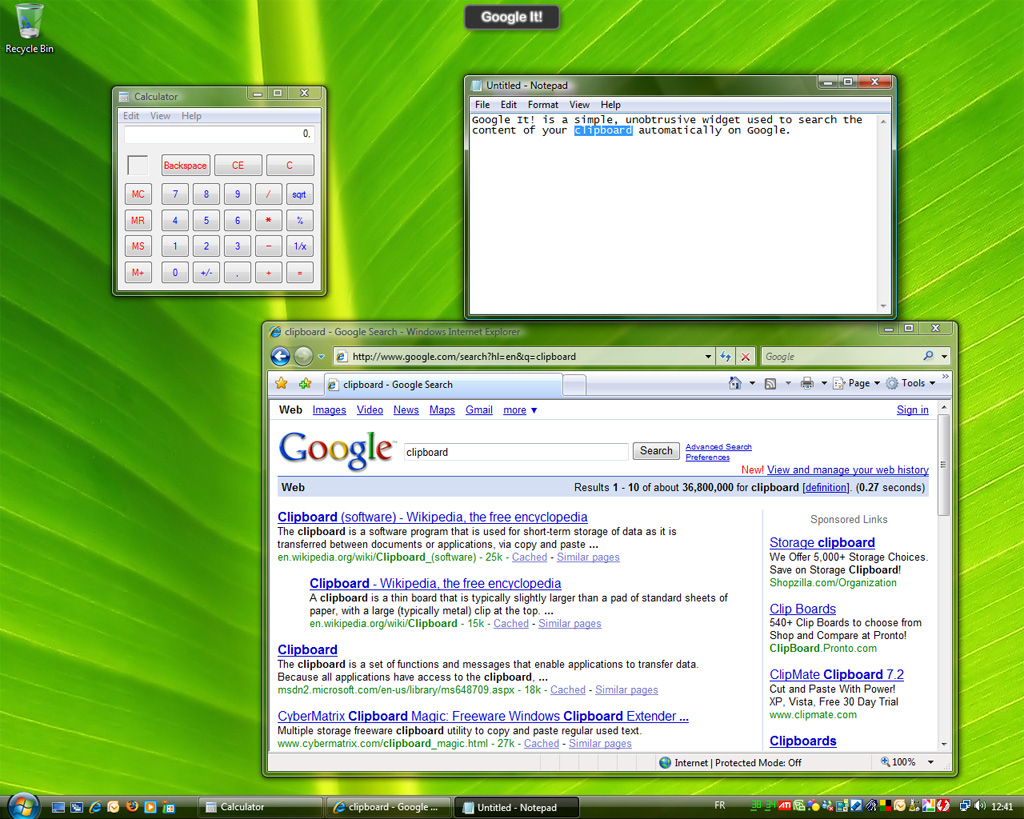This screenshot has width=1024, height=819.
Task: Open Calculator View menu
Action: pos(160,116)
